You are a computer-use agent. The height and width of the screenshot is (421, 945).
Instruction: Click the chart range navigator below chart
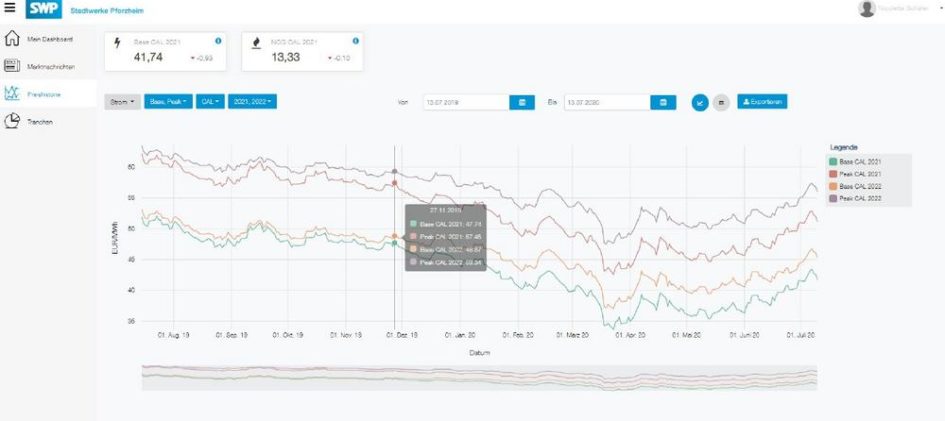click(x=479, y=377)
